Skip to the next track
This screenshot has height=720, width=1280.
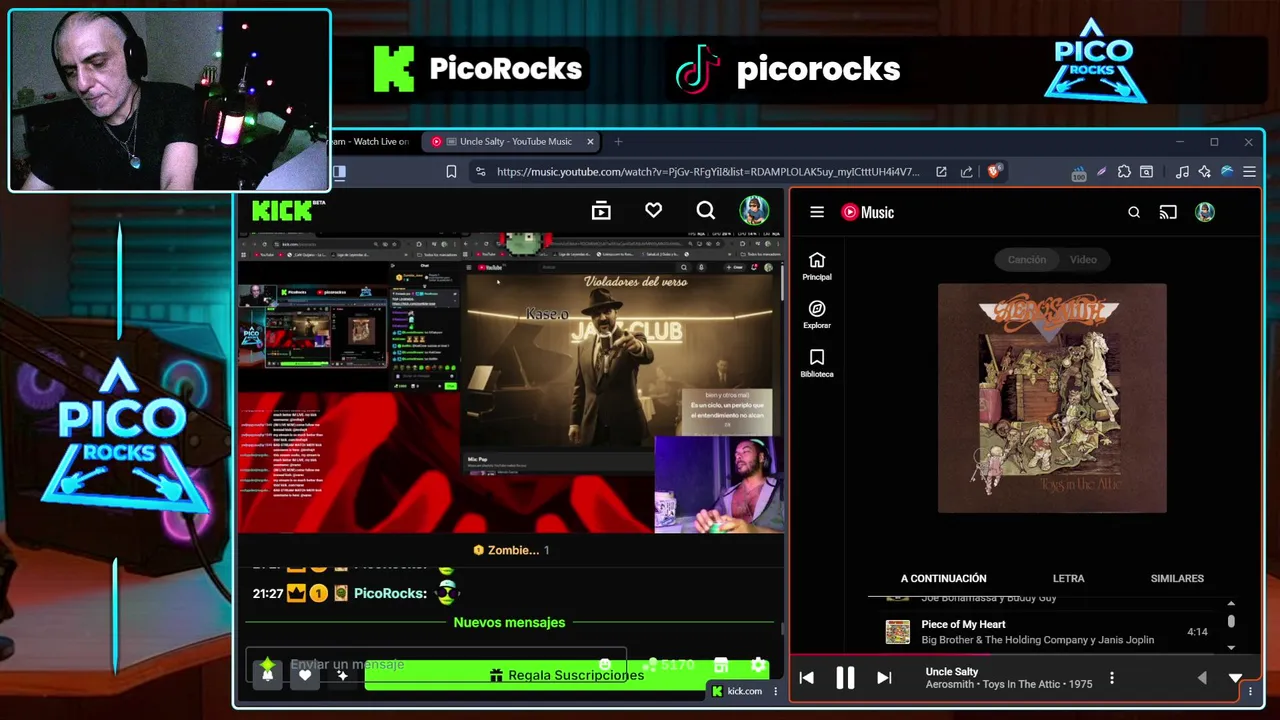884,678
